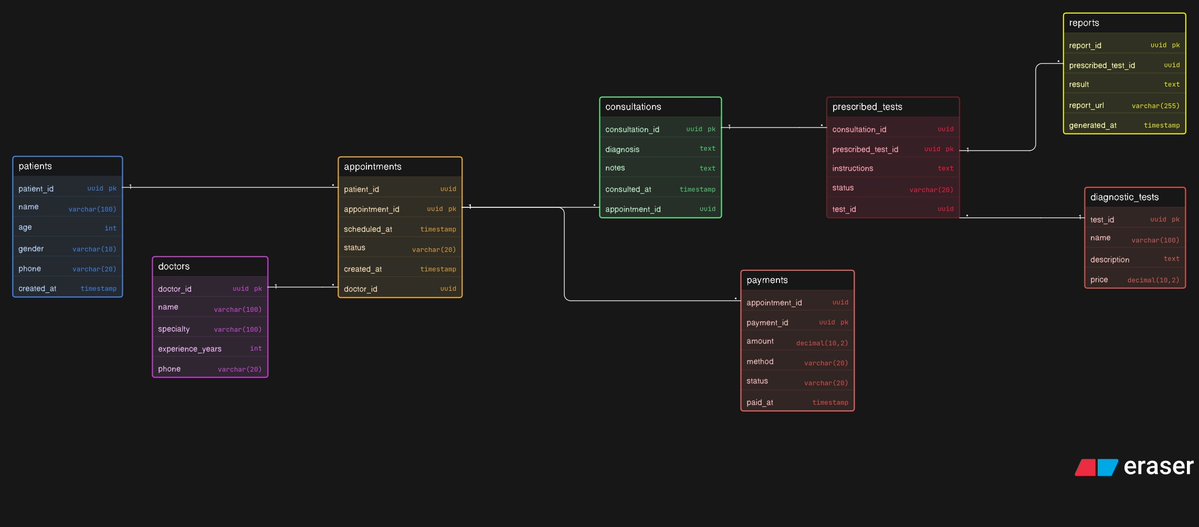Select the consulted_at row
The width and height of the screenshot is (1199, 527).
tap(661, 189)
